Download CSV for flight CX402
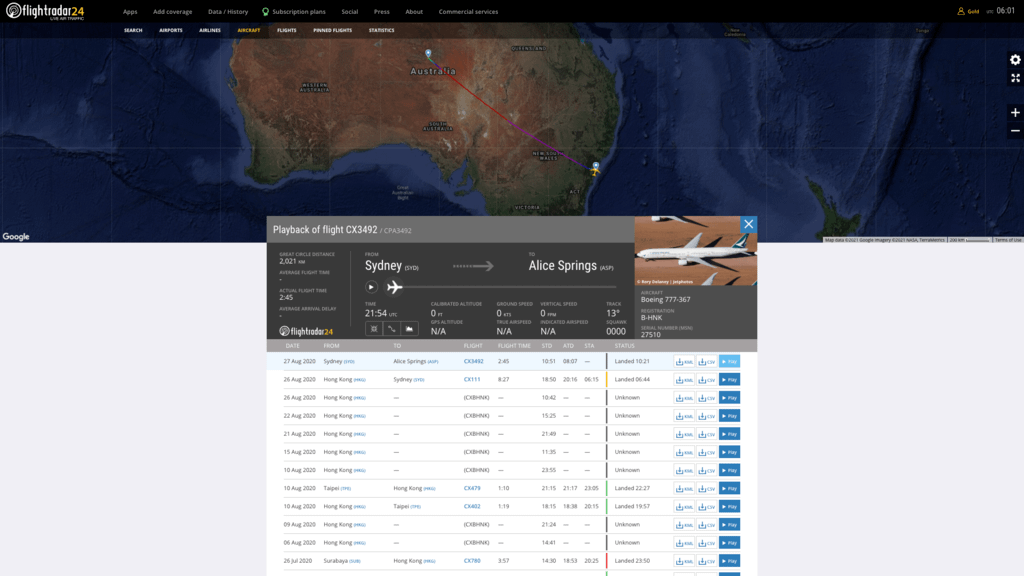The height and width of the screenshot is (576, 1024). click(x=706, y=506)
